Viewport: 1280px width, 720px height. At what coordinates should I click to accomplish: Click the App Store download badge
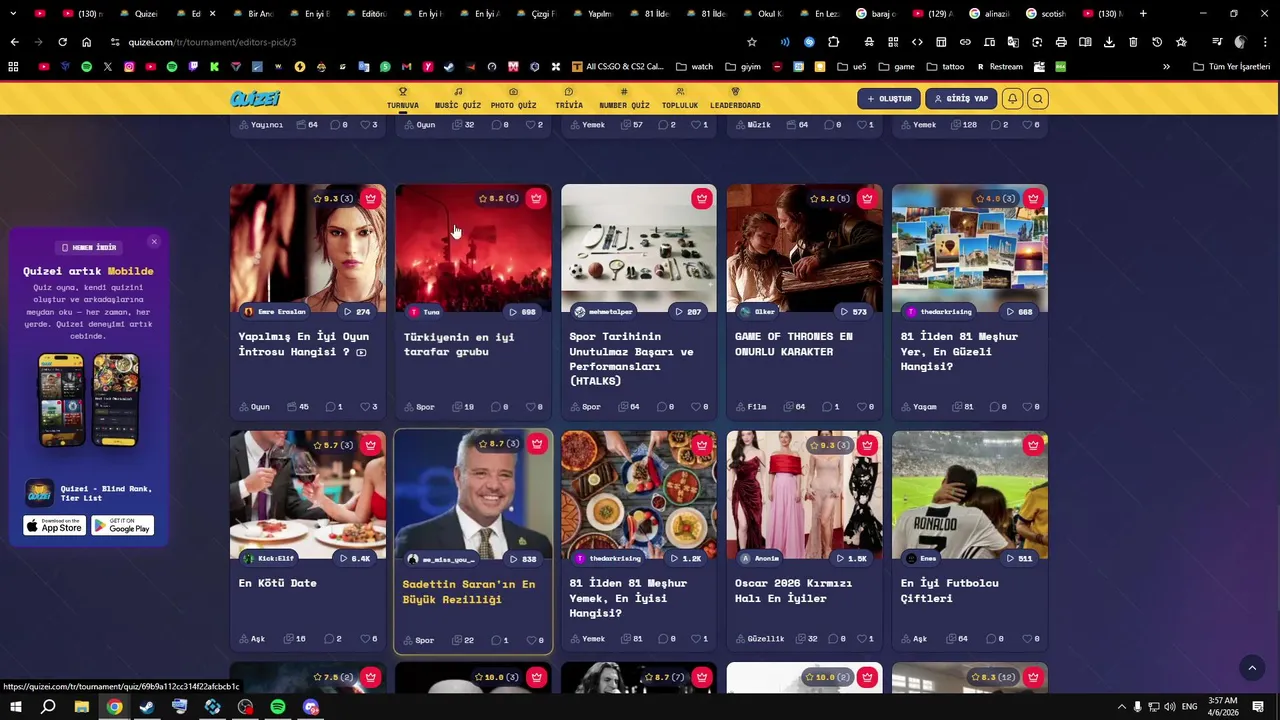[55, 526]
